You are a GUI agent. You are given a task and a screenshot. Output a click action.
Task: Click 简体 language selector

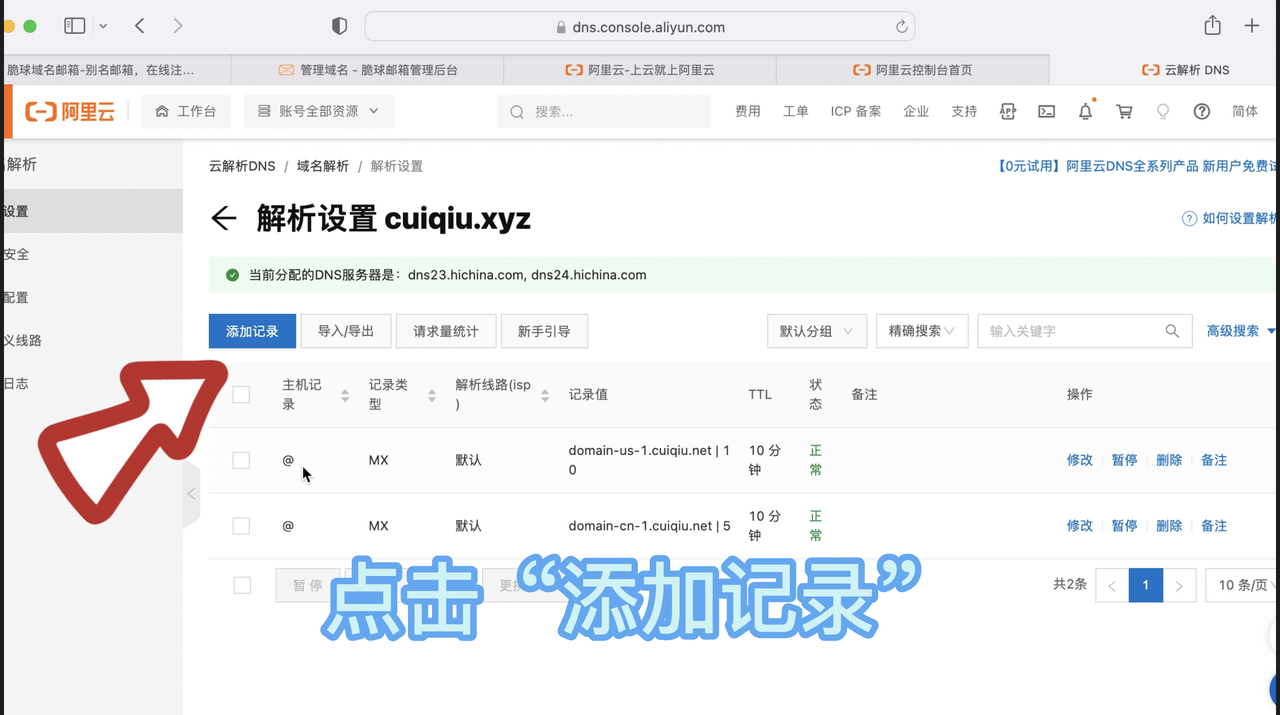pos(1245,111)
